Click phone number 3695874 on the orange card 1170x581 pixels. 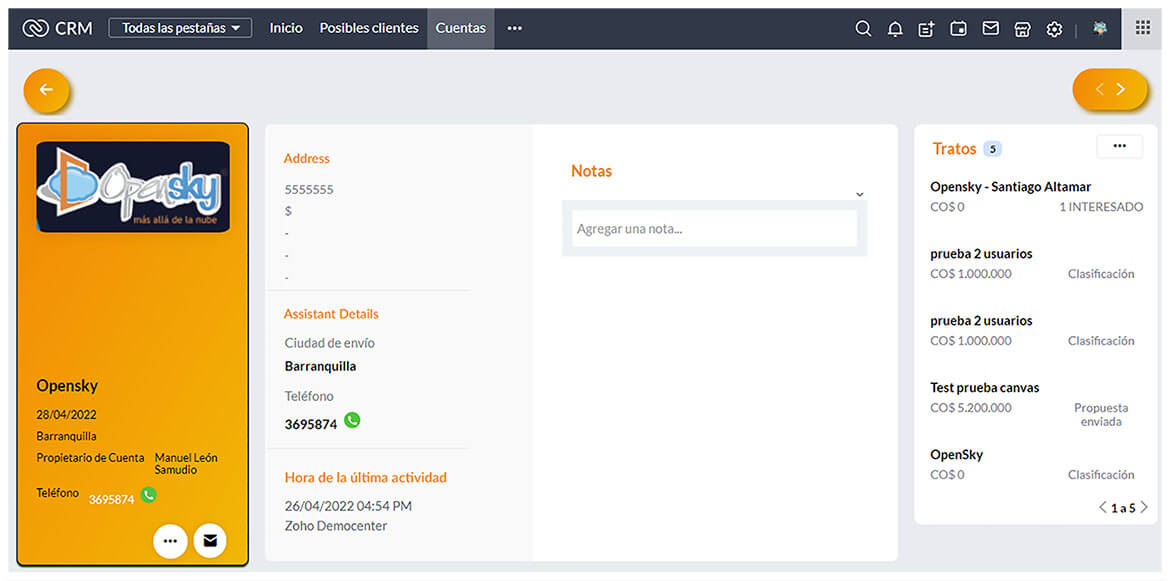coord(111,500)
